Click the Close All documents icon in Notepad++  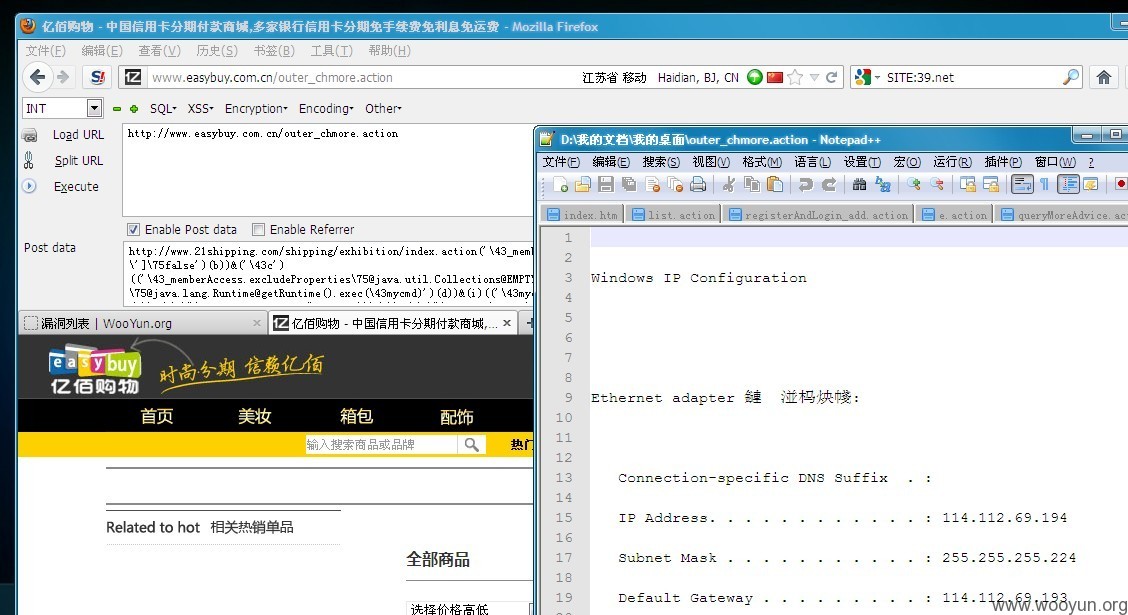[675, 185]
